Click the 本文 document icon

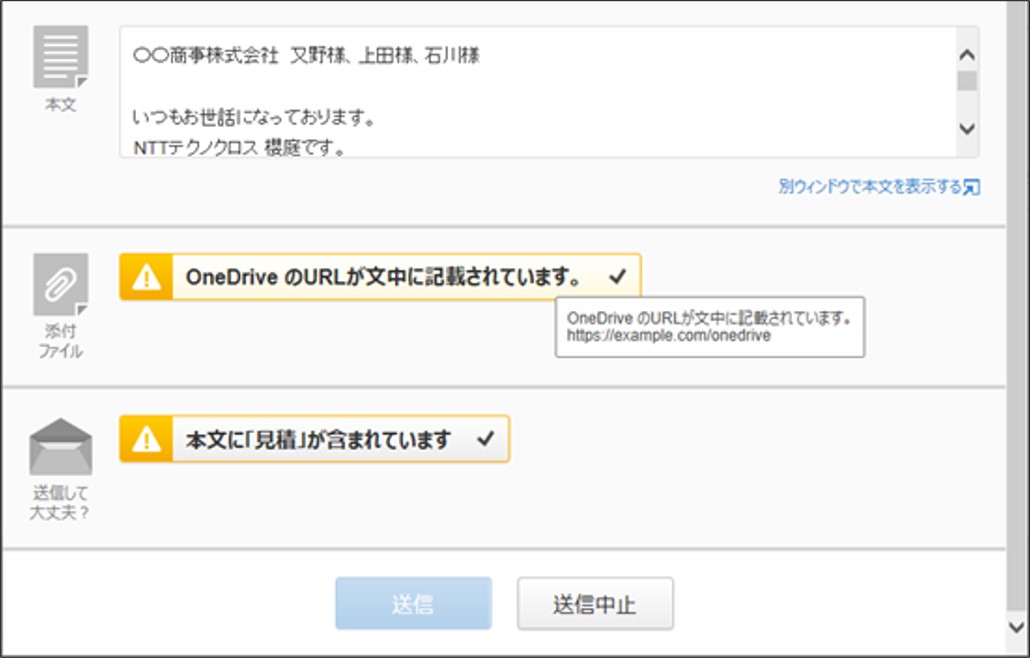click(60, 56)
